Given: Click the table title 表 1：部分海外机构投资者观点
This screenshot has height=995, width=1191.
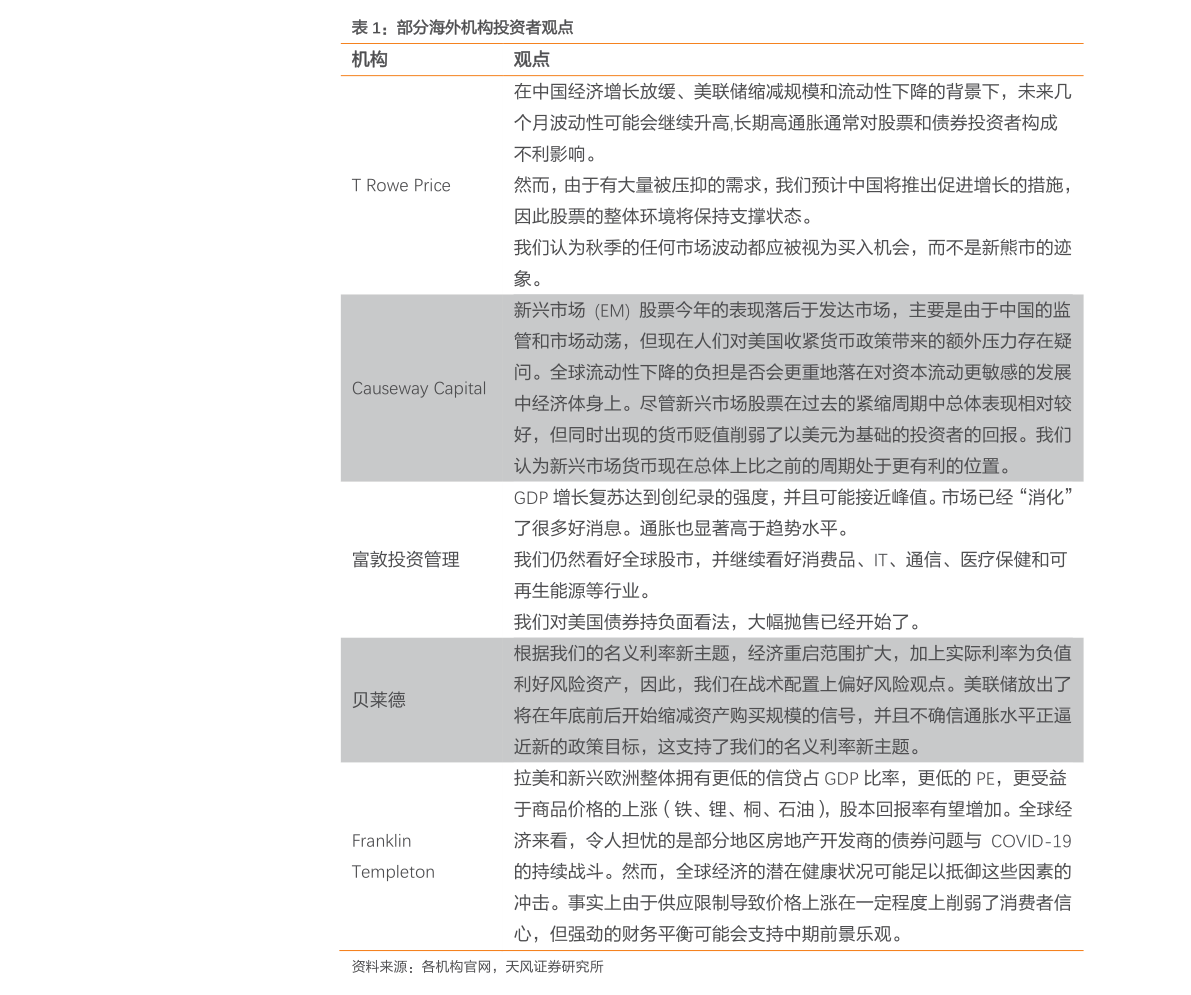Looking at the screenshot, I should pos(462,28).
